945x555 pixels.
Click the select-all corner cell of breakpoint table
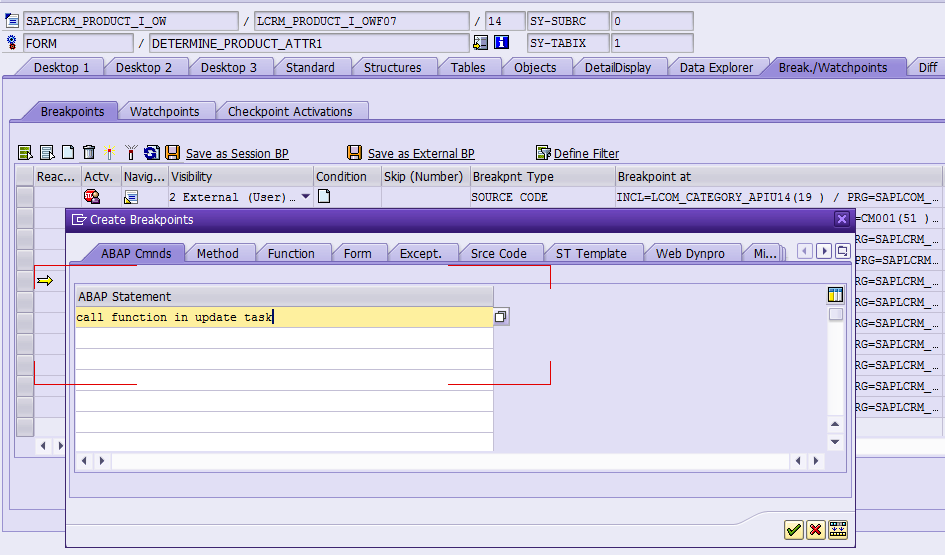25,176
